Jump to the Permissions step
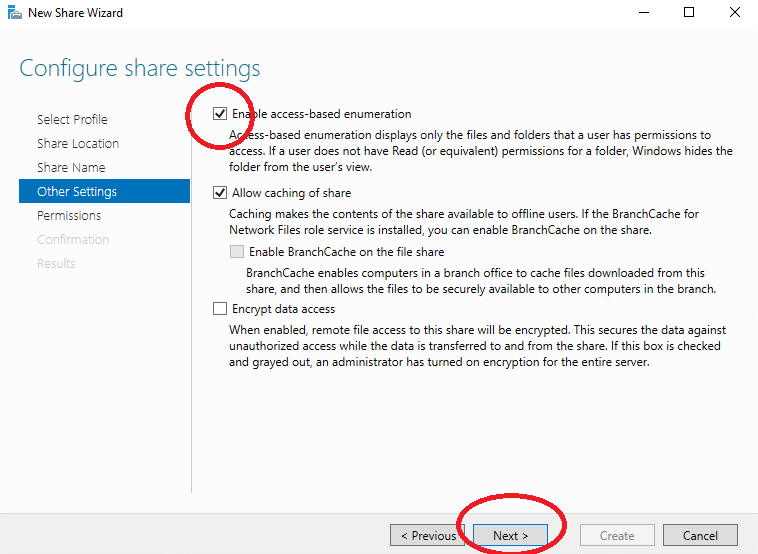The height and width of the screenshot is (554, 758). click(x=69, y=216)
